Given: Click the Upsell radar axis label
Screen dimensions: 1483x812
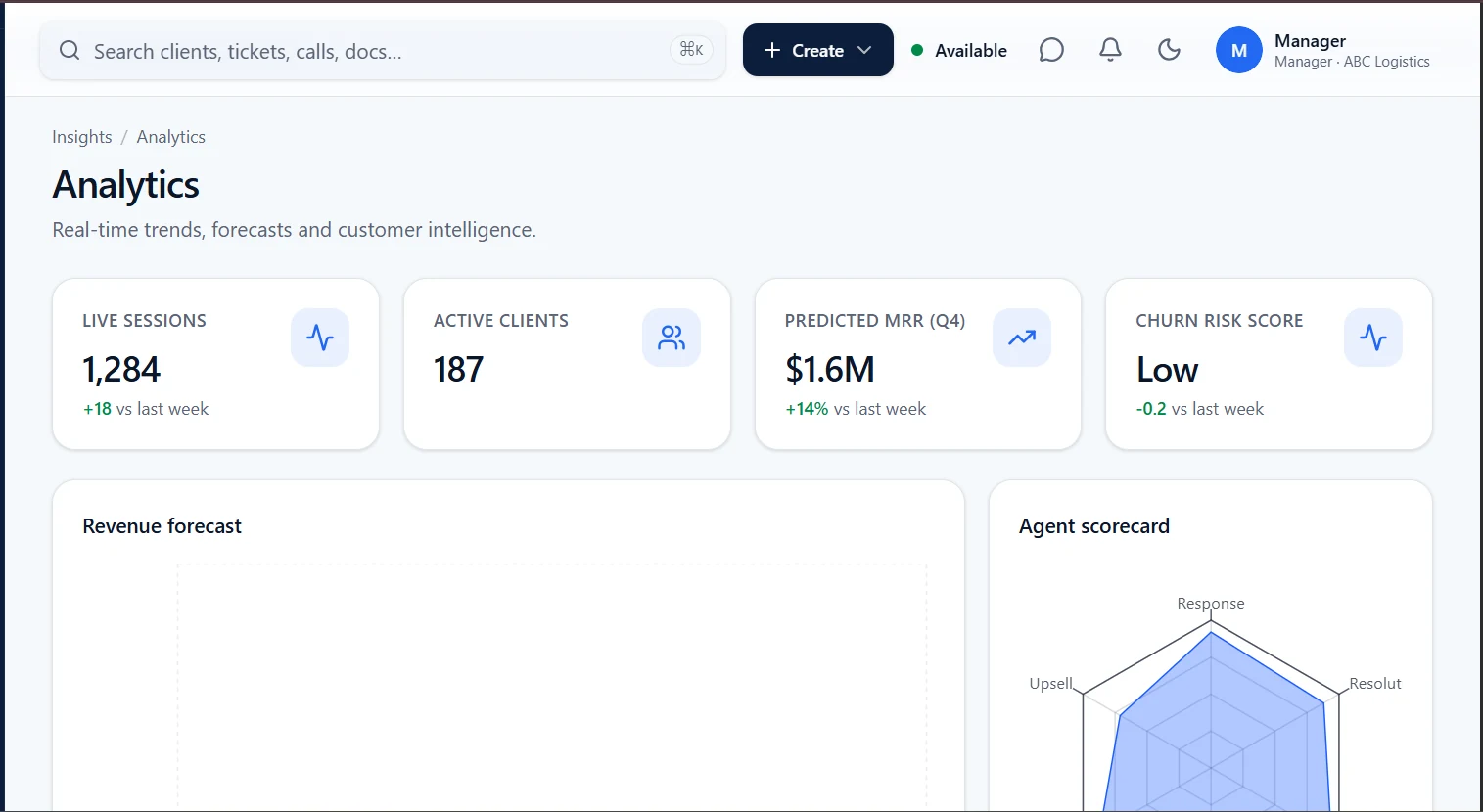Looking at the screenshot, I should (x=1051, y=684).
